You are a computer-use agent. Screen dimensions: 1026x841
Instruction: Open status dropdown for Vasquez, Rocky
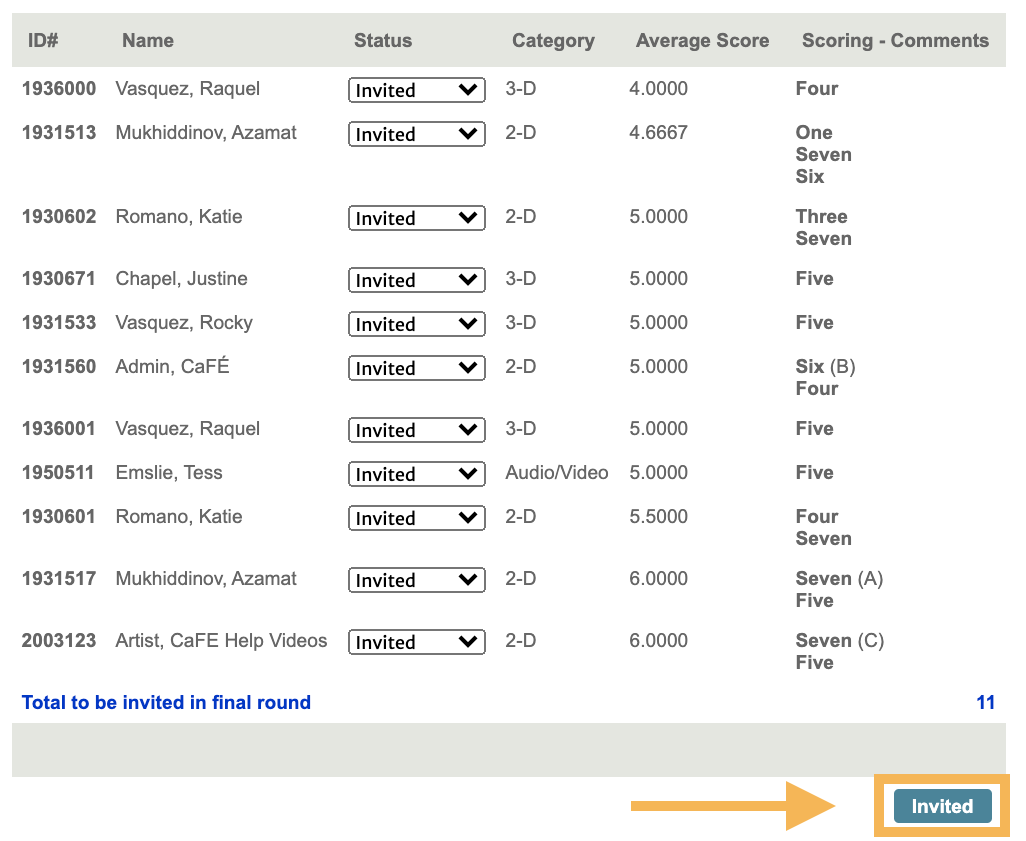click(417, 323)
